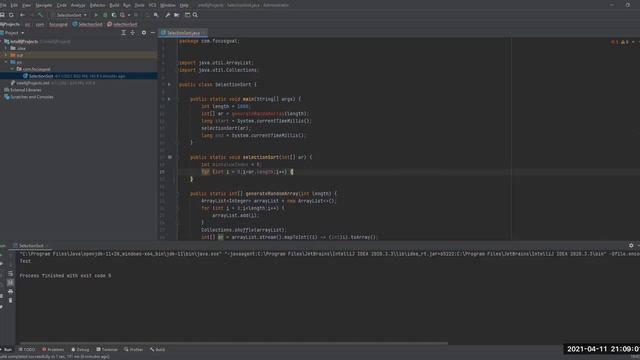Hide the Project panel with minus icon
Viewport: 640px width, 360px height.
coord(153,33)
